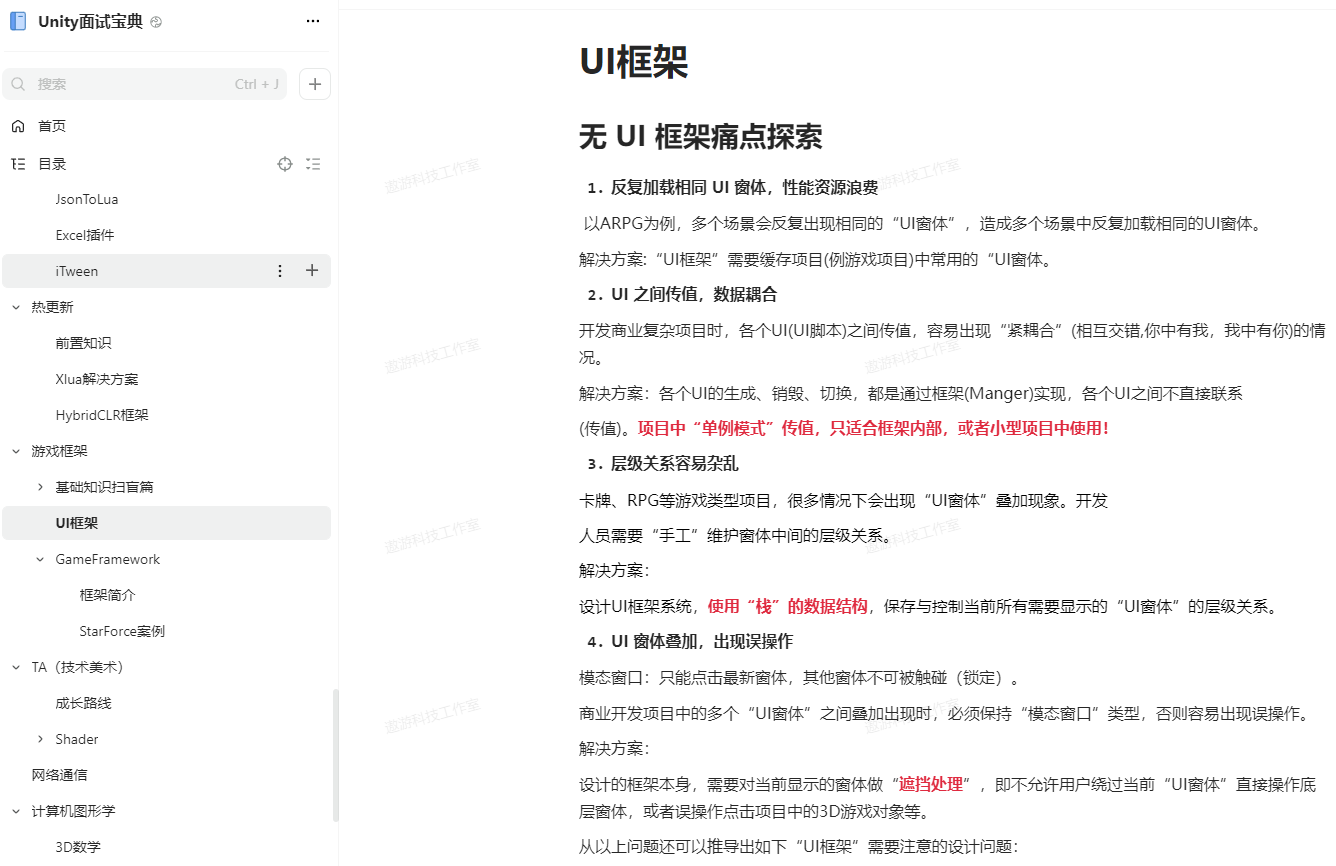Open the vertical dots menu on iTween
This screenshot has width=1336, height=866.
pyautogui.click(x=280, y=271)
